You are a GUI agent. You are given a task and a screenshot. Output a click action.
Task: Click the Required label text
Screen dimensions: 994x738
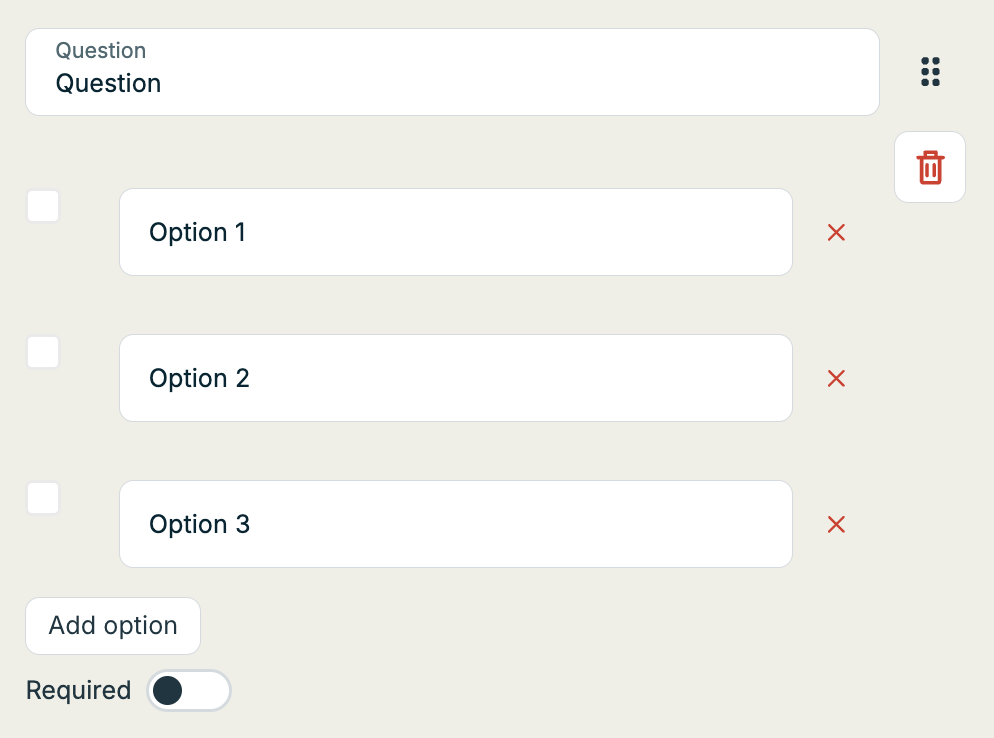point(78,691)
